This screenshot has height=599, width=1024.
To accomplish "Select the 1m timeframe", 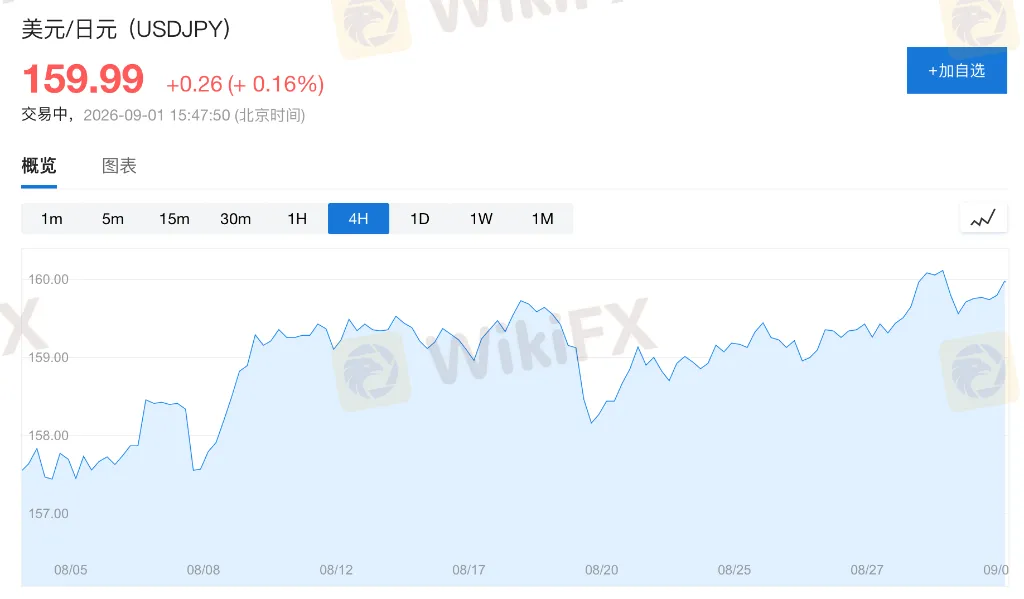I will point(52,219).
